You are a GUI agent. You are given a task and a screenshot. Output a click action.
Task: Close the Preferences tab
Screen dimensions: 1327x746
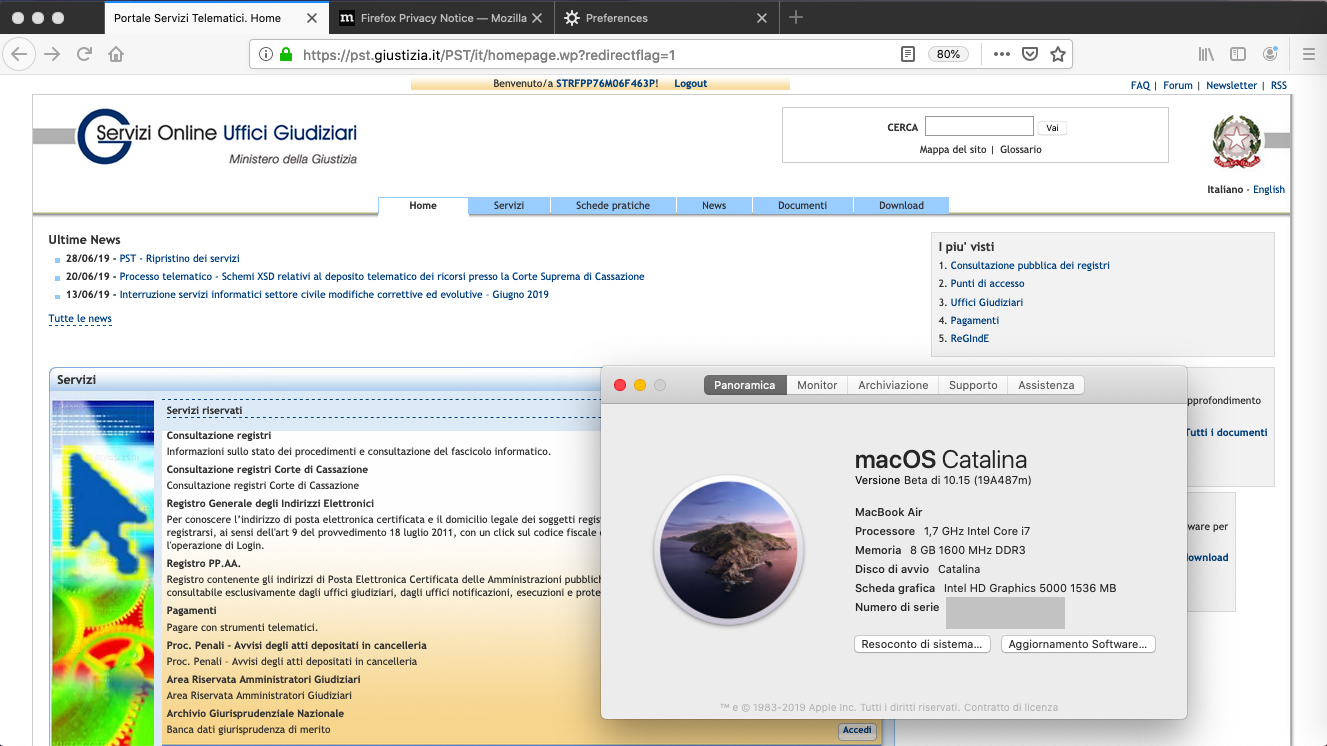click(762, 18)
